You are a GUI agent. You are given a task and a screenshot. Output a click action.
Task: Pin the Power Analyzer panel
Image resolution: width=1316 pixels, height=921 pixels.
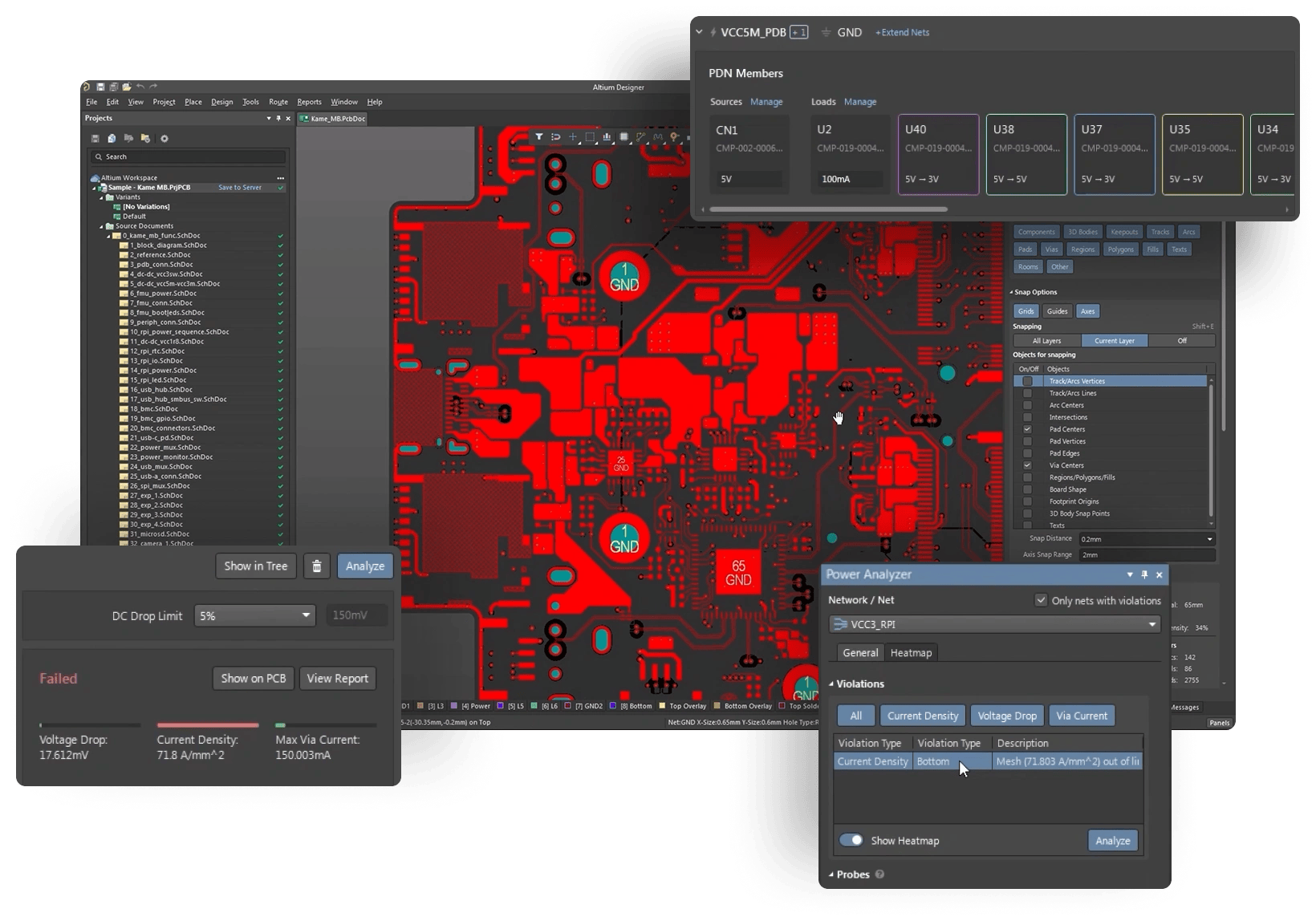point(1144,574)
